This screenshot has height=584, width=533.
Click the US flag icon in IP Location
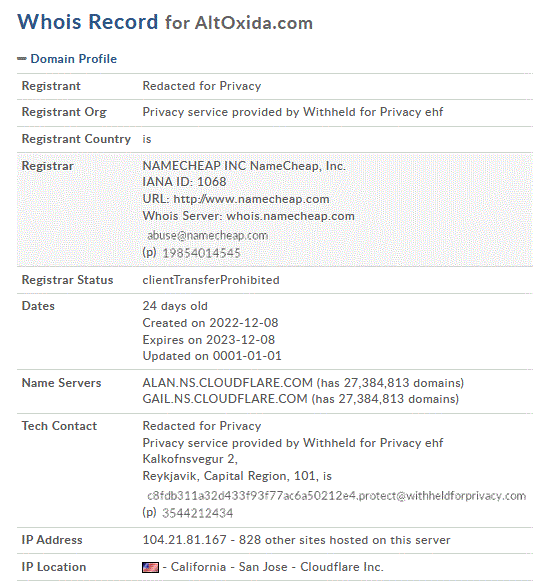click(x=150, y=567)
